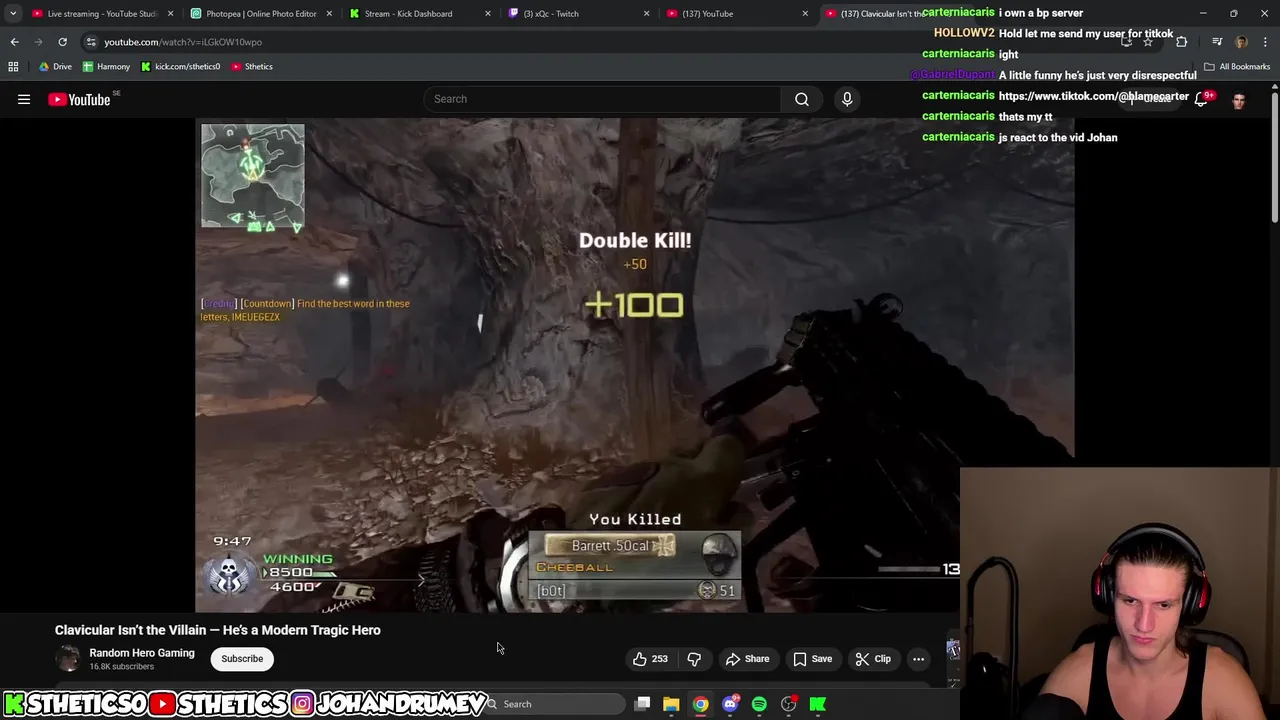Screen dimensions: 1280x720
Task: Open the All Bookmarks folder
Action: pos(1237,66)
